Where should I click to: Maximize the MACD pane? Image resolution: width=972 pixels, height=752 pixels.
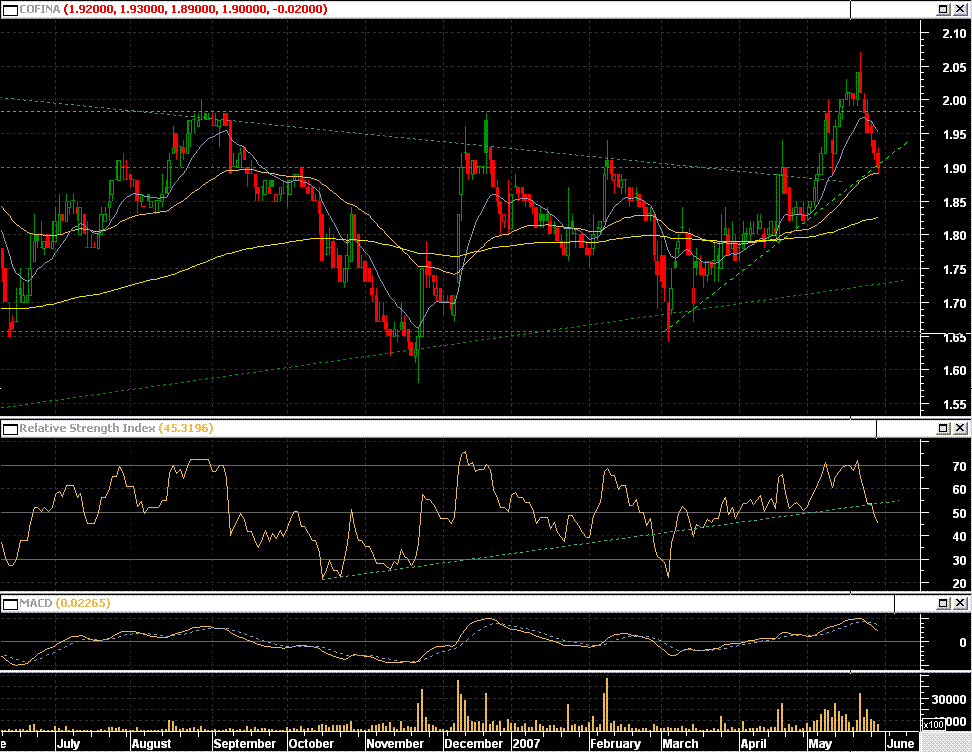[x=943, y=603]
